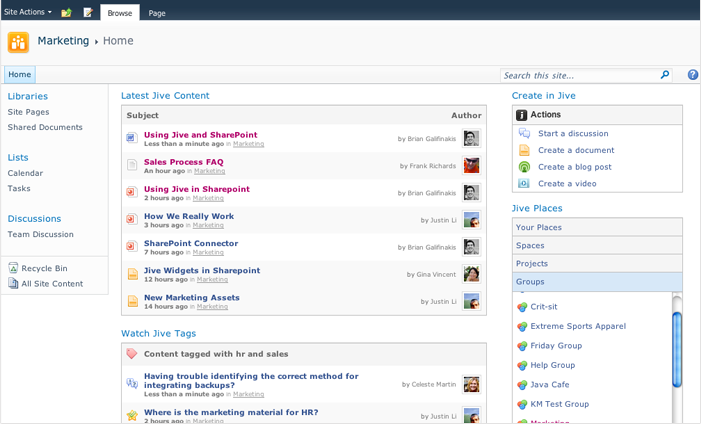Image resolution: width=701 pixels, height=424 pixels.
Task: Open the Crit-sit group
Action: click(544, 307)
